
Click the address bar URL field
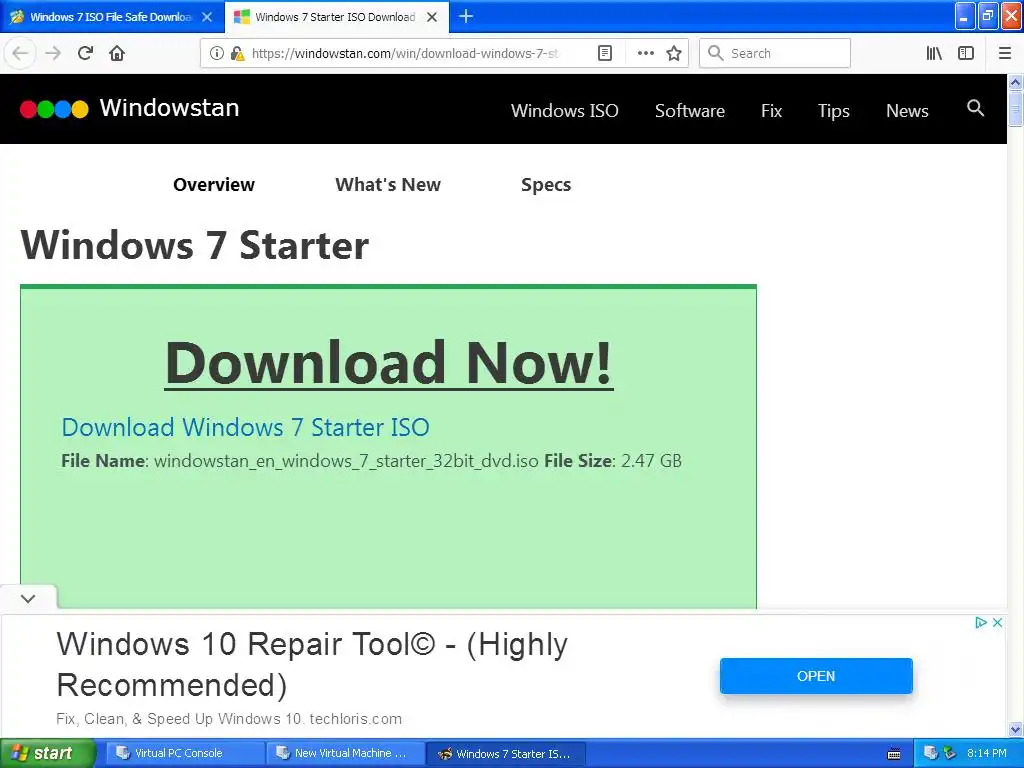tap(405, 53)
